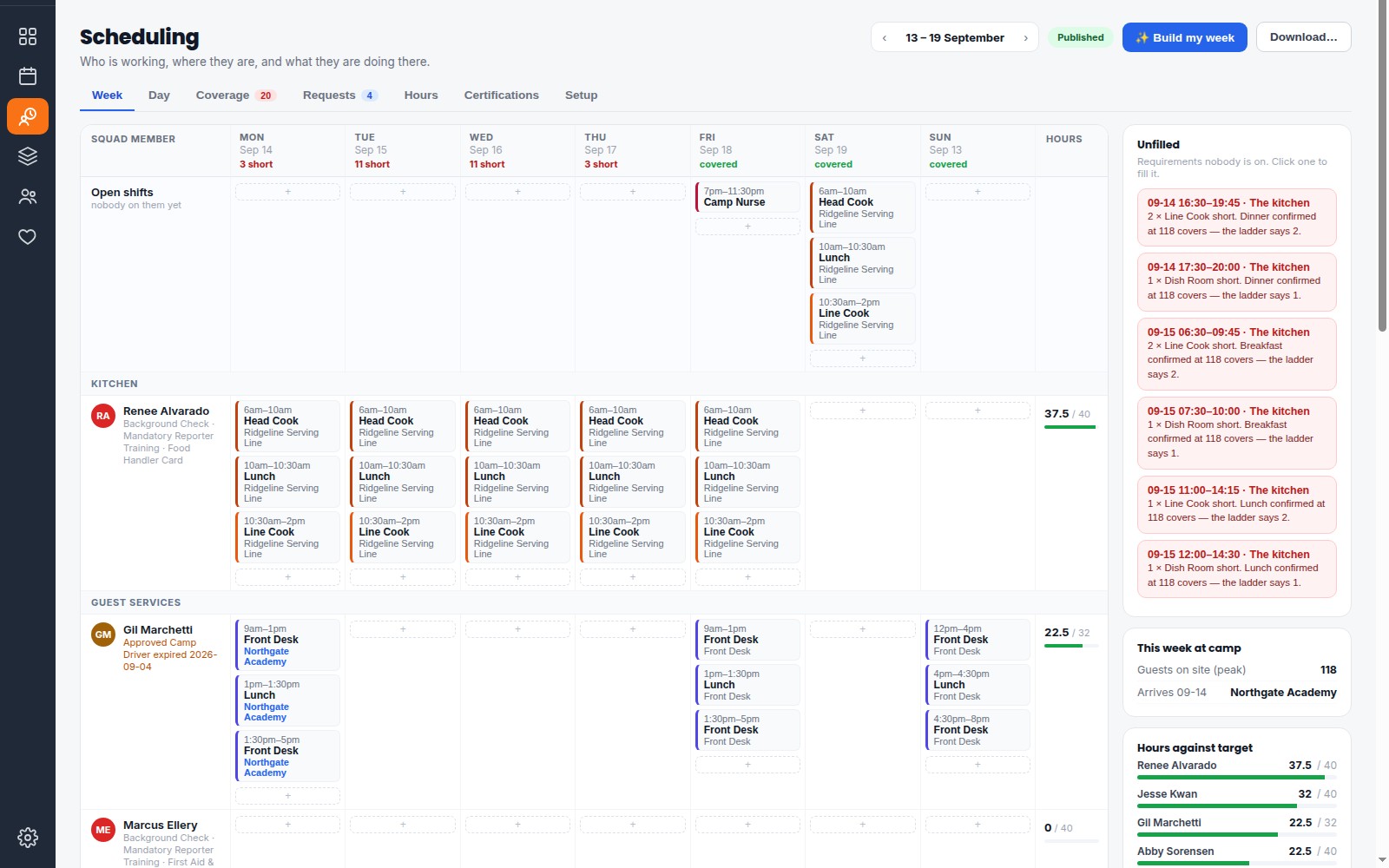Screen dimensions: 1389x868
Task: Open Gil Marchetti's Sunday 12pm Front Desk shift
Action: pyautogui.click(x=978, y=640)
